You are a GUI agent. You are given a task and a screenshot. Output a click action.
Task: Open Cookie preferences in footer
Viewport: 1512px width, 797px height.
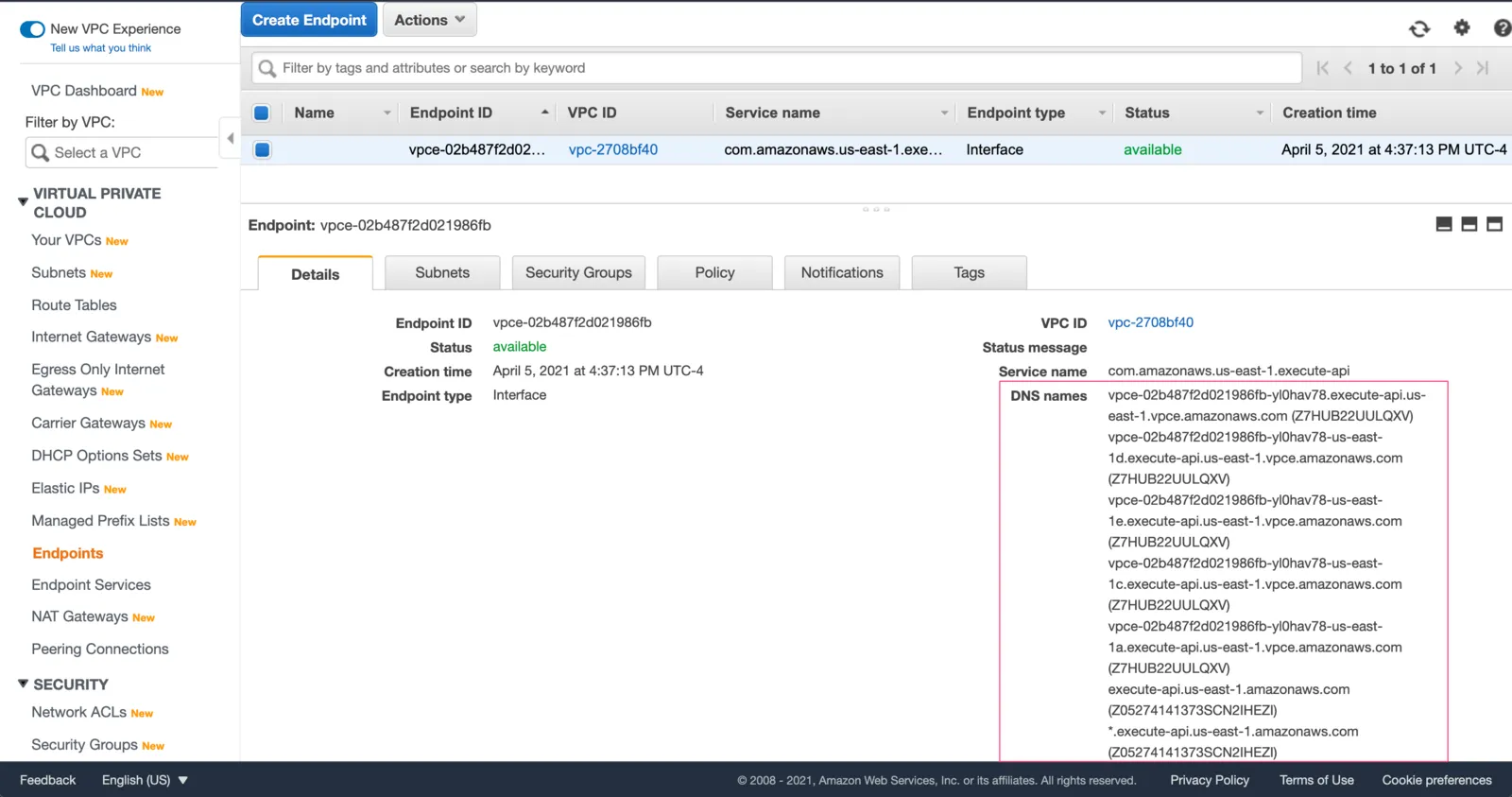point(1436,780)
